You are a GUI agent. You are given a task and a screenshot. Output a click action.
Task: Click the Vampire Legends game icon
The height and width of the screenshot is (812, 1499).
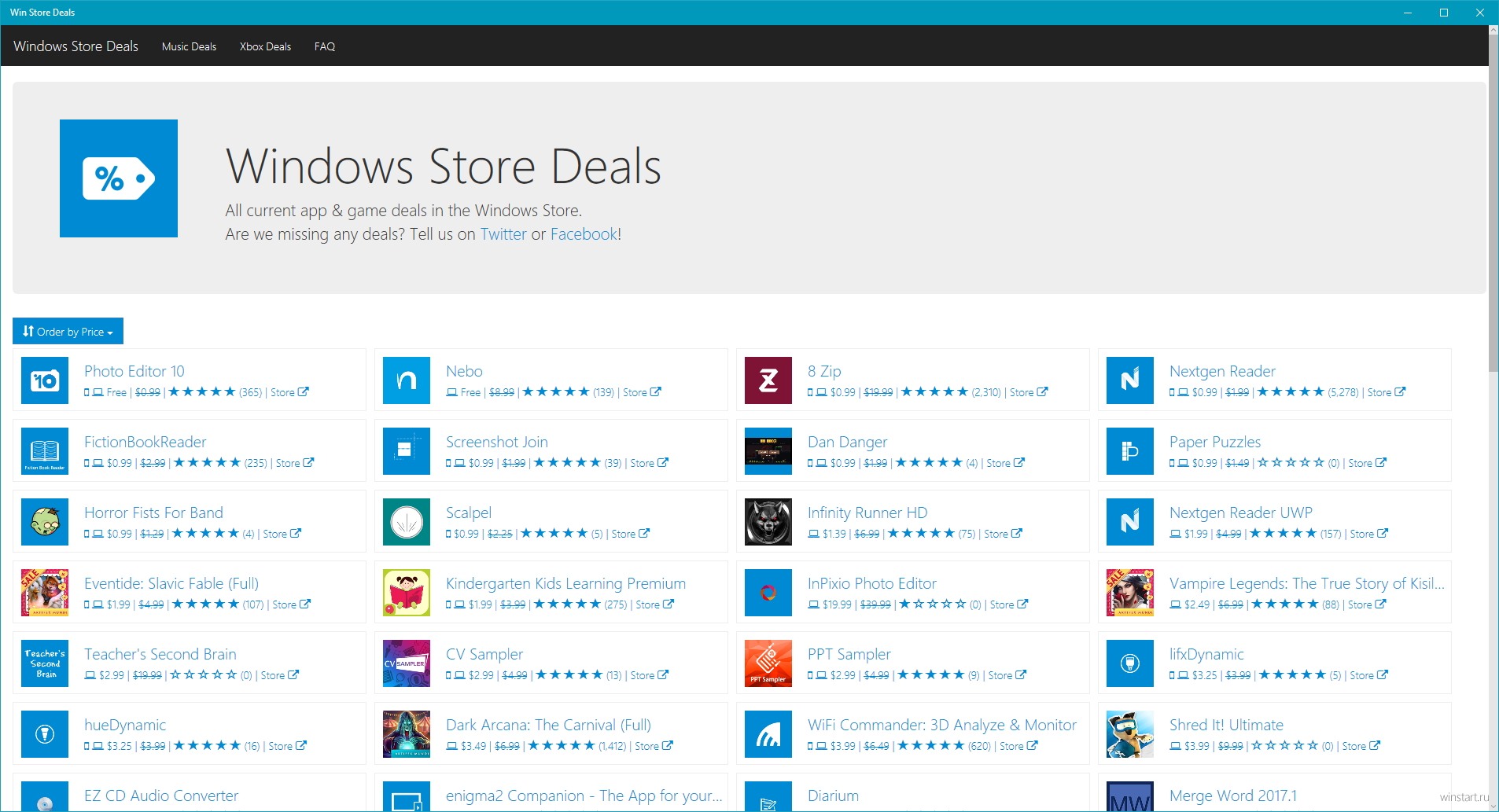[x=1130, y=593]
